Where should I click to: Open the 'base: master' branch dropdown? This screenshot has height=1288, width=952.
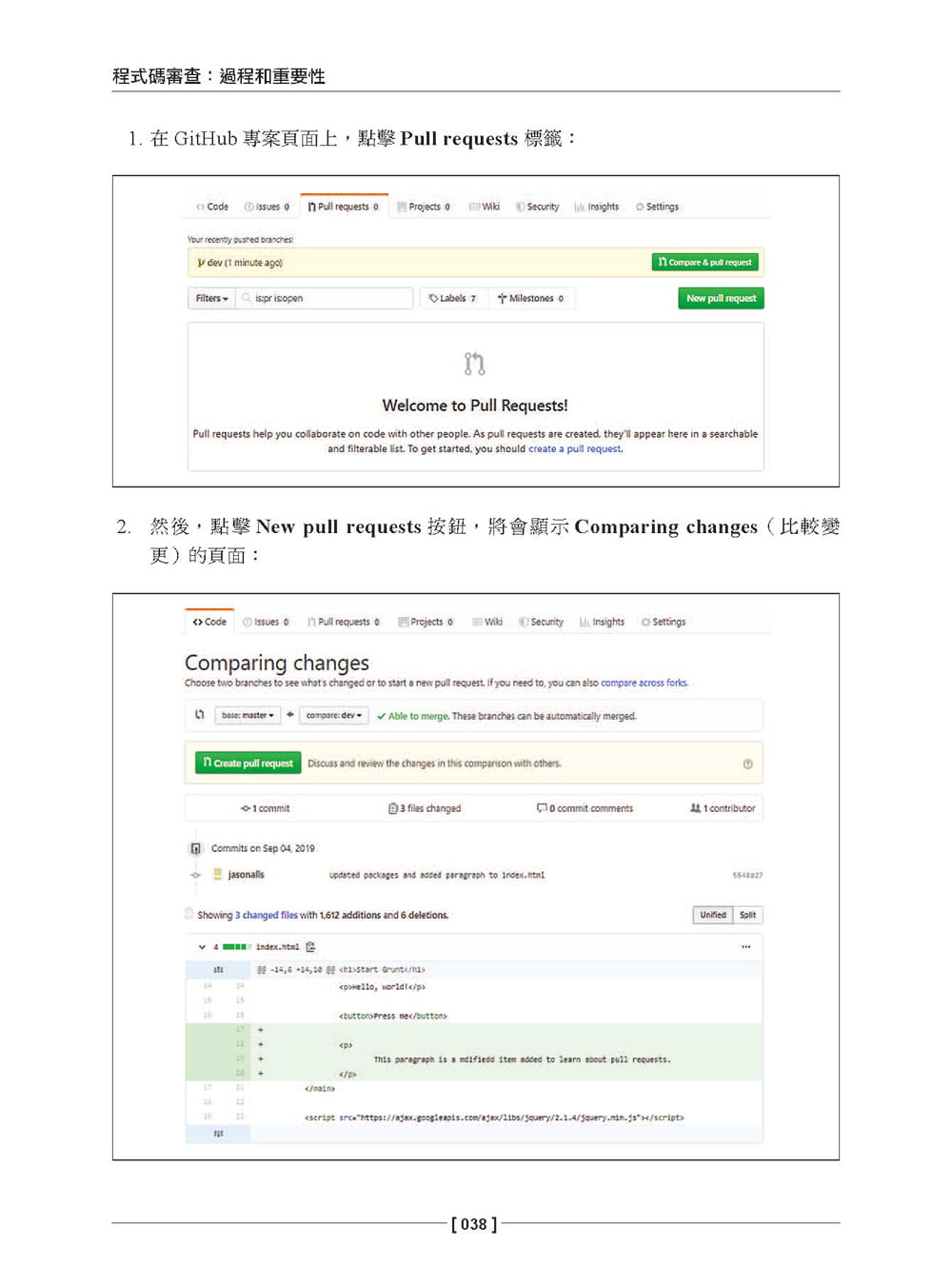pos(248,715)
